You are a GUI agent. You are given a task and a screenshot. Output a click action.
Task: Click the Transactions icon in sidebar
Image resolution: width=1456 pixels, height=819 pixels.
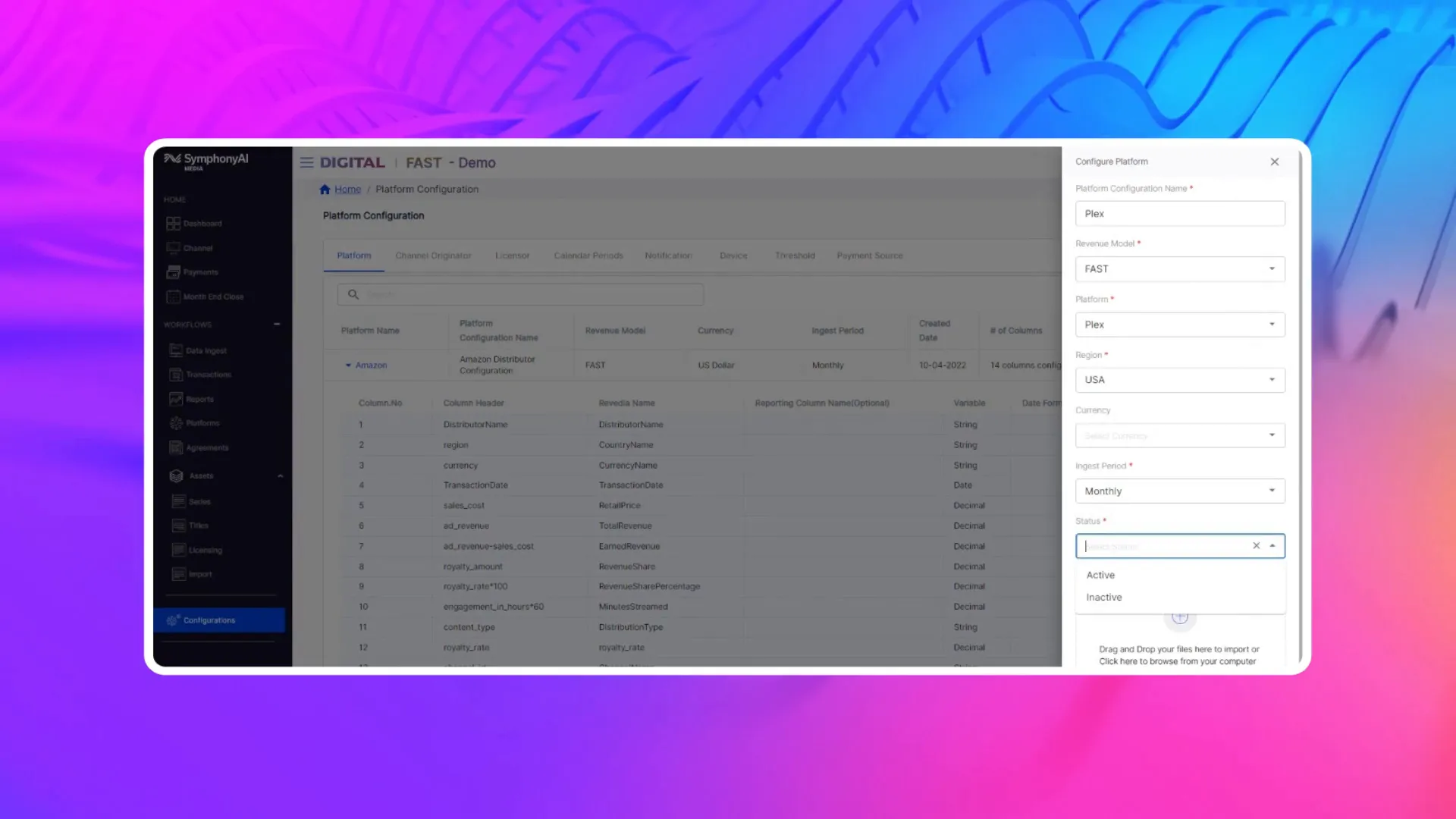click(x=176, y=375)
